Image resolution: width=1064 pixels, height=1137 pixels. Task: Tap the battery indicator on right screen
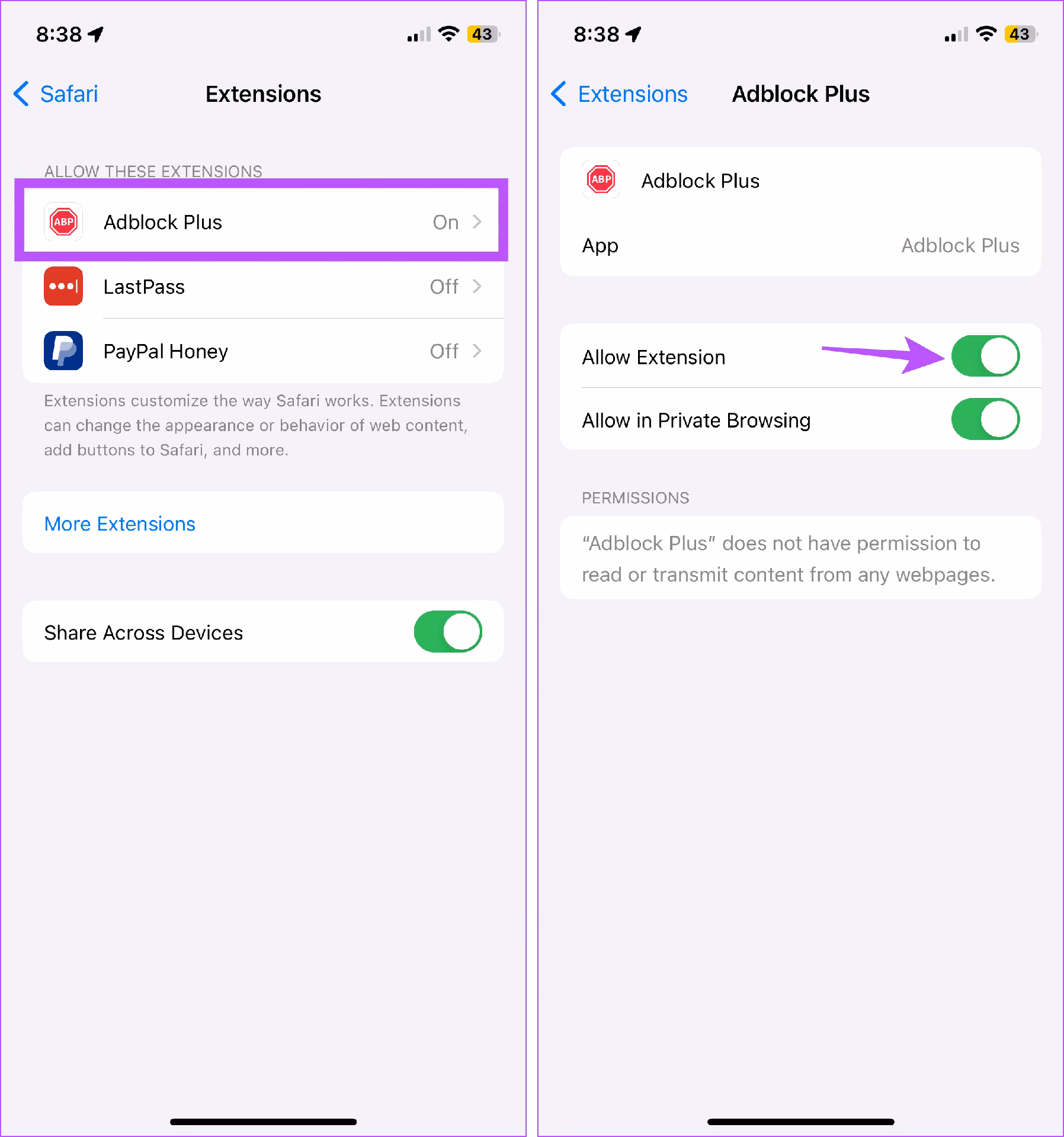click(1020, 34)
